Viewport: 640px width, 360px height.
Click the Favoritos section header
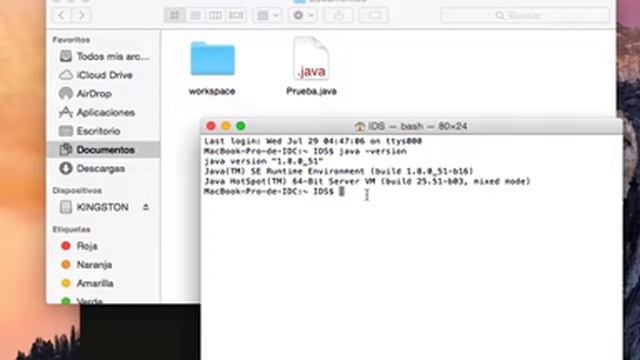[71, 40]
